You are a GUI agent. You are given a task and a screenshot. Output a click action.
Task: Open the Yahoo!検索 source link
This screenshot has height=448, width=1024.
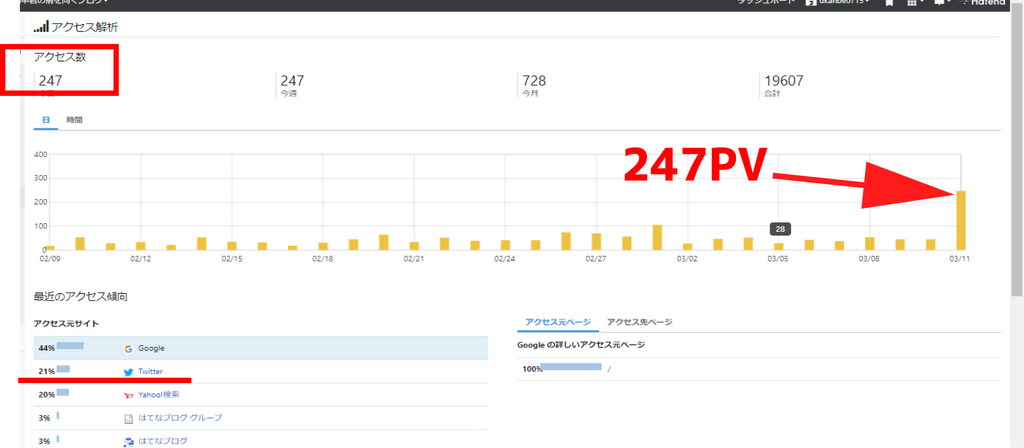159,395
